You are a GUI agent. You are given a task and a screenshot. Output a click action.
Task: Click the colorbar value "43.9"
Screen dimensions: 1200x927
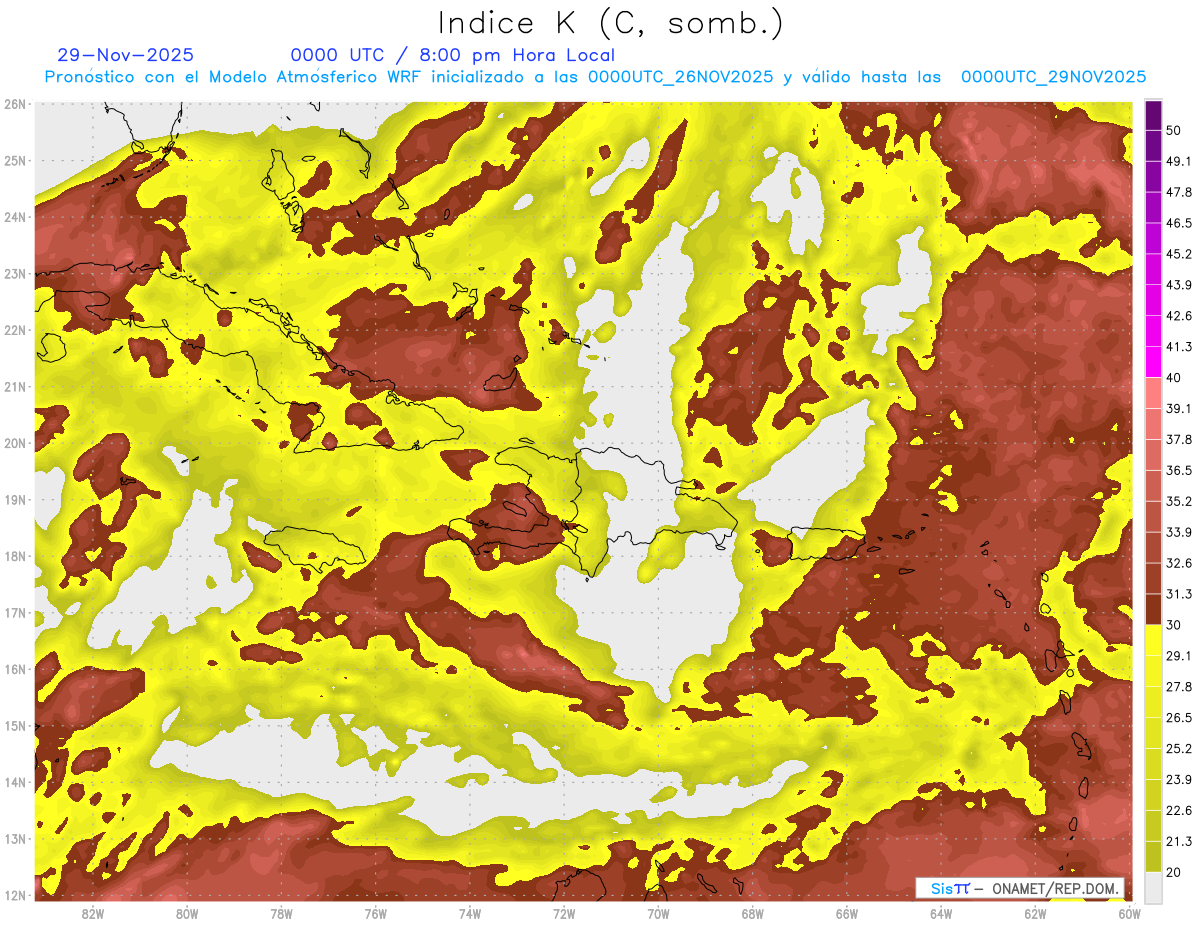pos(1179,285)
